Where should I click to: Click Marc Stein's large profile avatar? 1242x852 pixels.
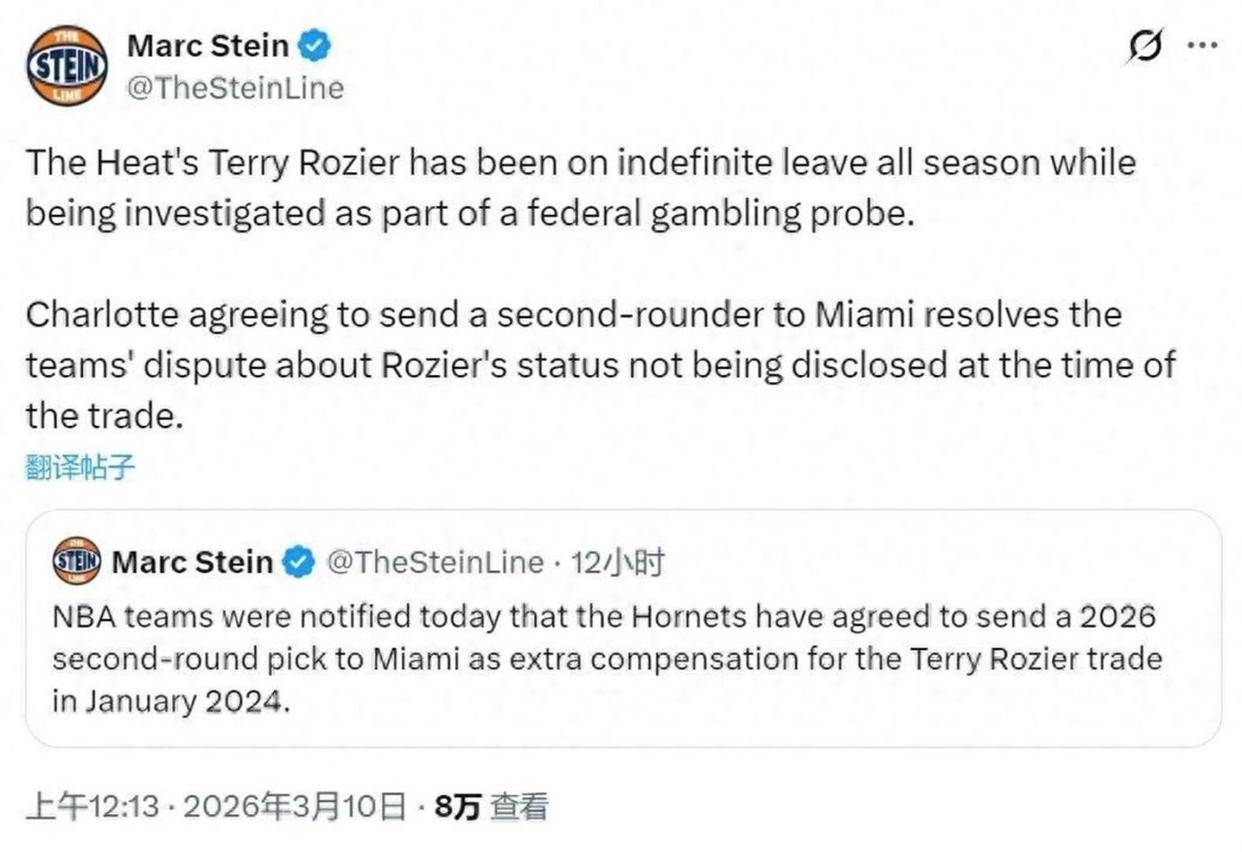coord(67,66)
